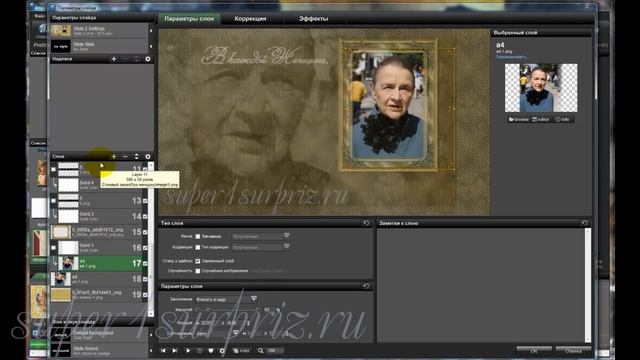Click the selected layer preview thumbnail

point(541,87)
